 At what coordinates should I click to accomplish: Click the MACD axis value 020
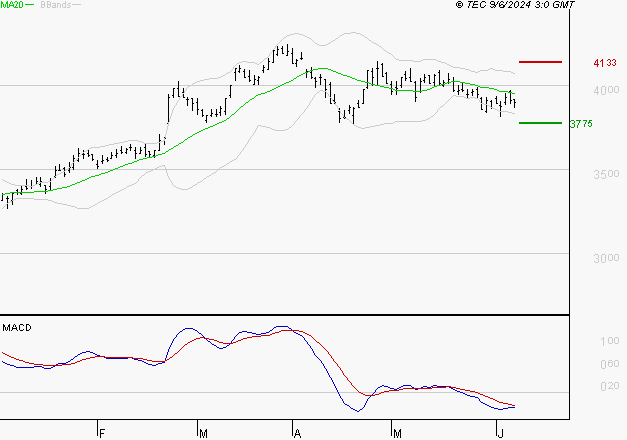(609, 386)
